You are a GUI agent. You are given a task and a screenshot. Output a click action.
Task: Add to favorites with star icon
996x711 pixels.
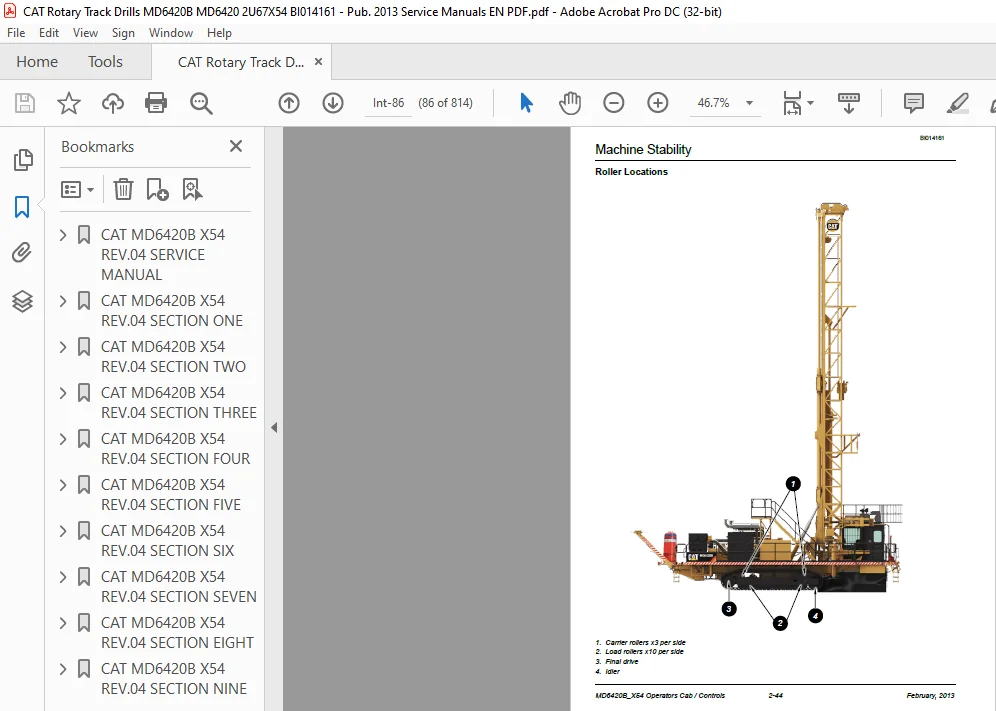[x=69, y=103]
